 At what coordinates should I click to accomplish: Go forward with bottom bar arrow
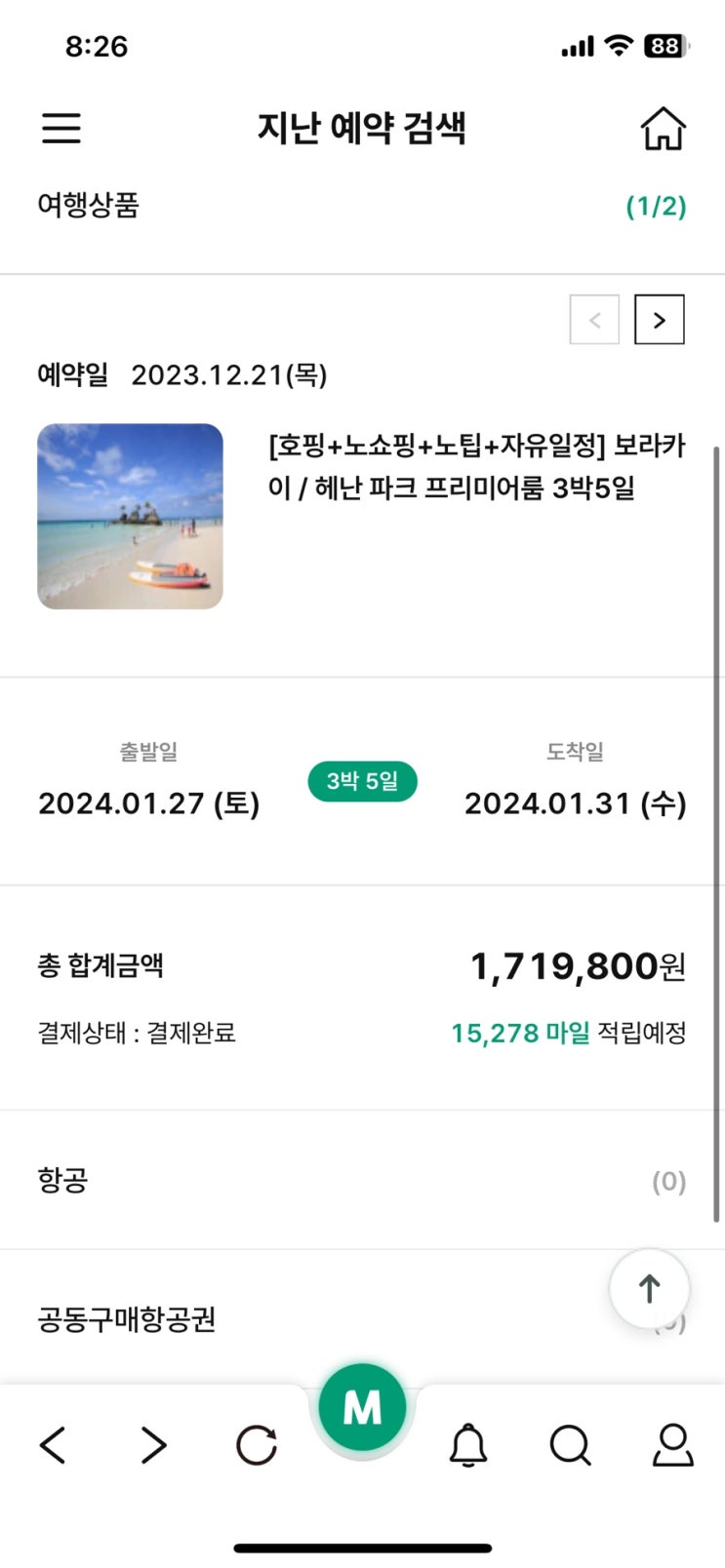tap(153, 1445)
